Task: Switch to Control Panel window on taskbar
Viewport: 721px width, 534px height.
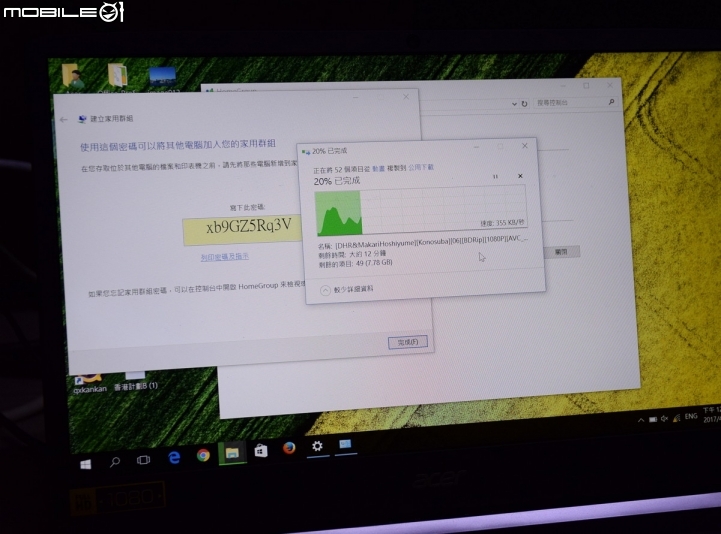Action: 345,444
